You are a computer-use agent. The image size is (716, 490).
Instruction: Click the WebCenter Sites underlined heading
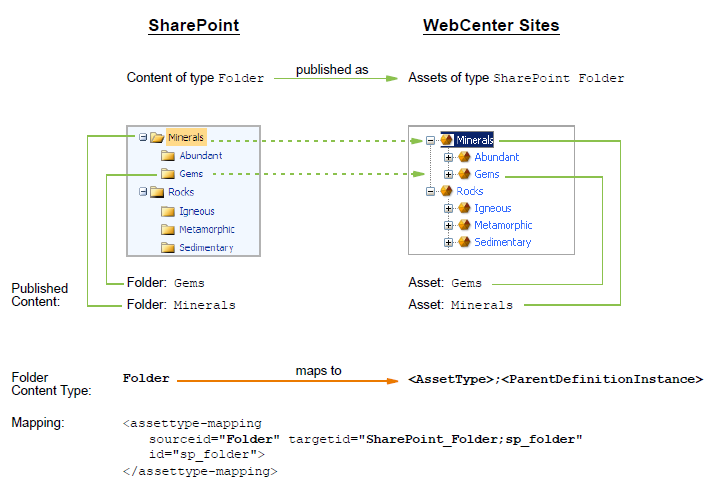491,26
